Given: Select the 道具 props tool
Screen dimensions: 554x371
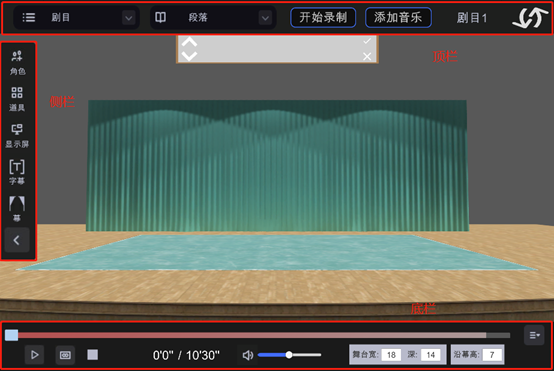Looking at the screenshot, I should (17, 99).
